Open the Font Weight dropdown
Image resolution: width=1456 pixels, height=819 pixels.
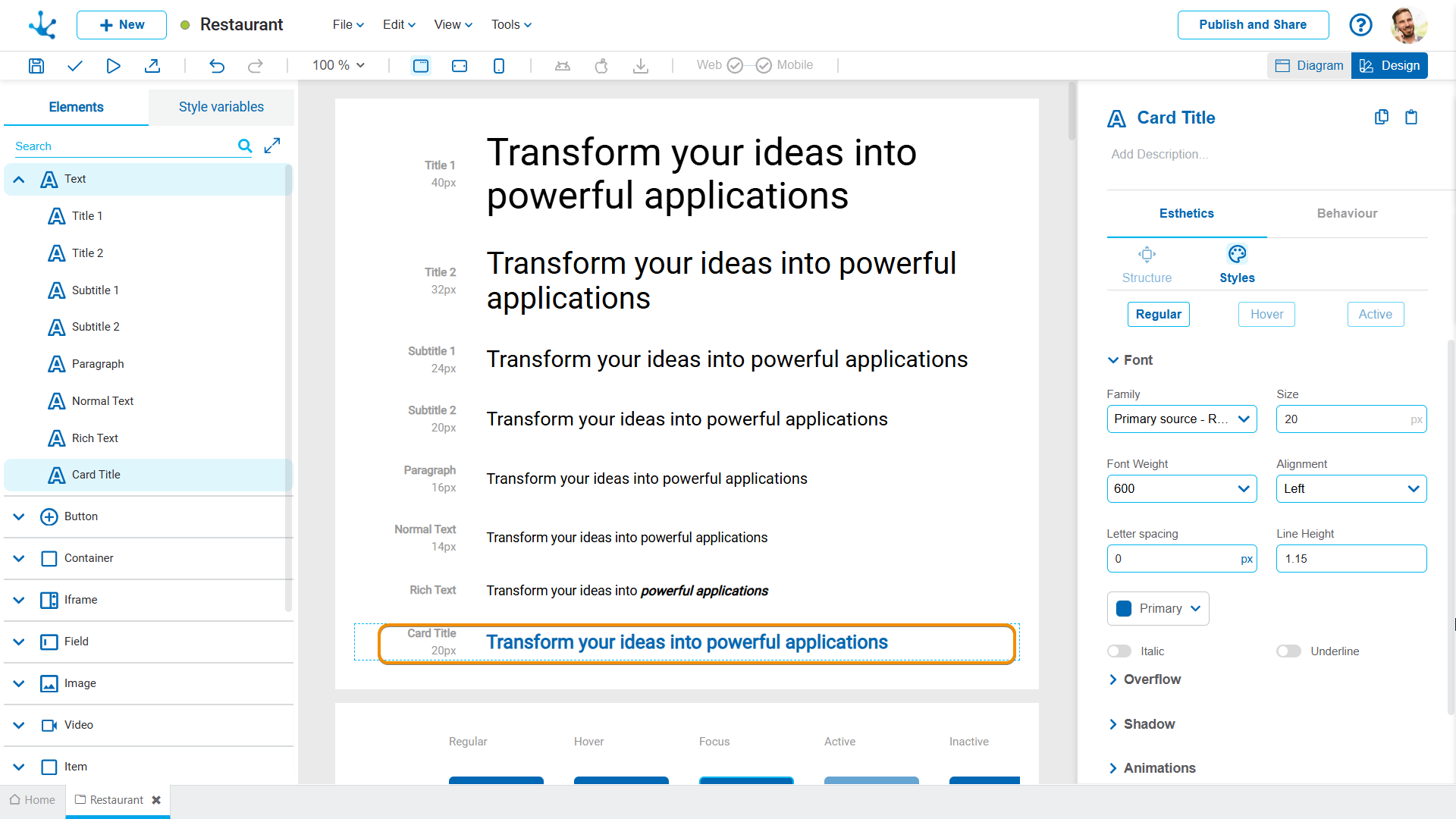[x=1181, y=489]
